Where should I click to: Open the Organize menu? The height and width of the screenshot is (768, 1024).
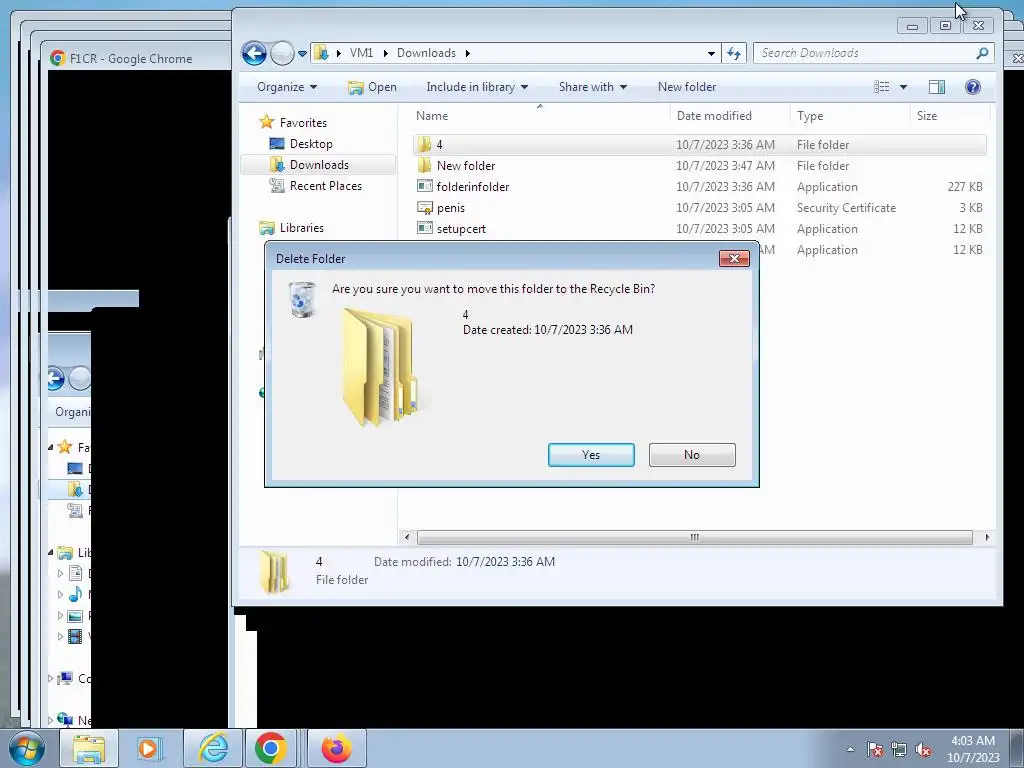[x=287, y=87]
